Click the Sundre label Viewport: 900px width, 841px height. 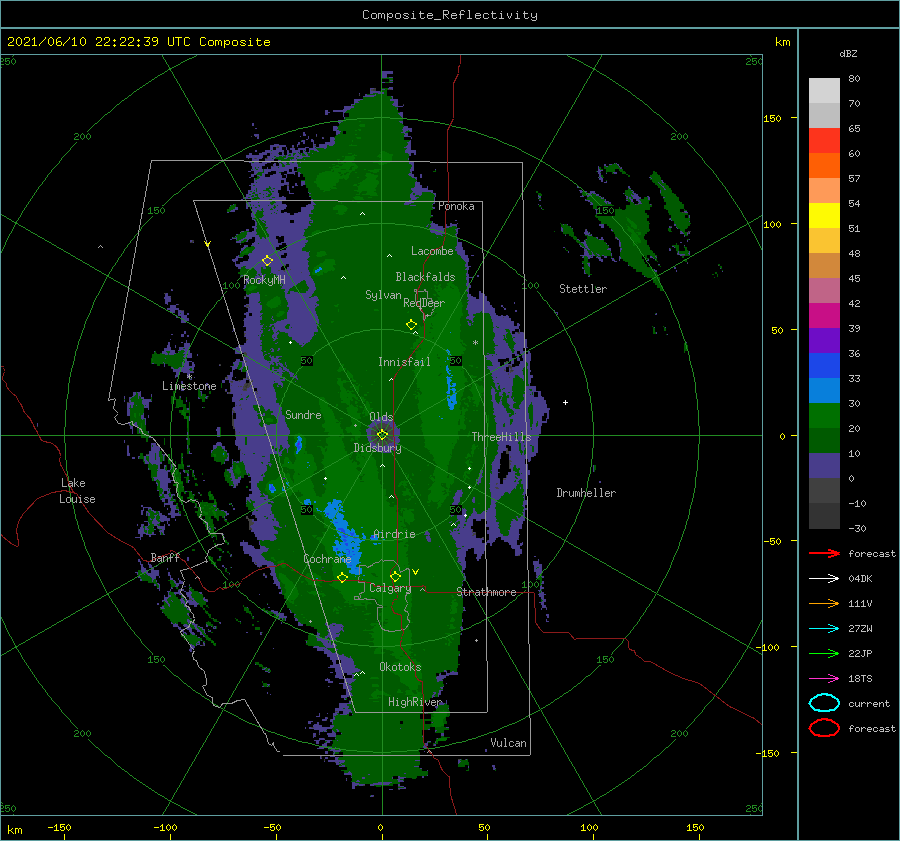pos(303,414)
